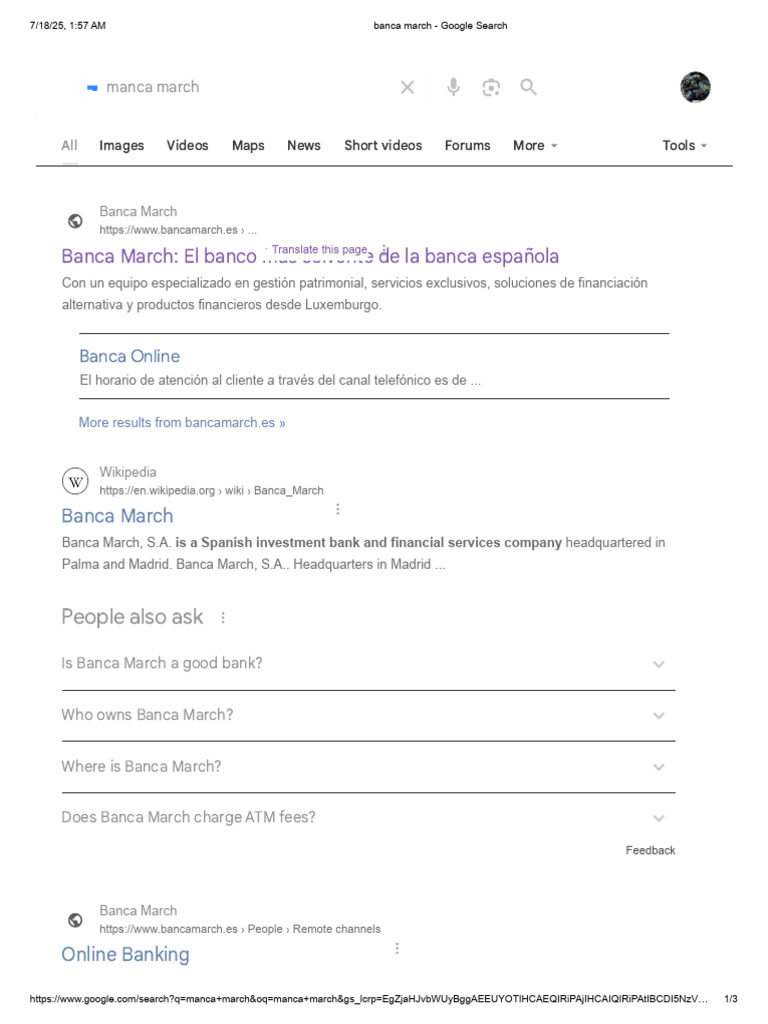The image size is (768, 1024).
Task: Clear the search box with the X icon
Action: [408, 87]
